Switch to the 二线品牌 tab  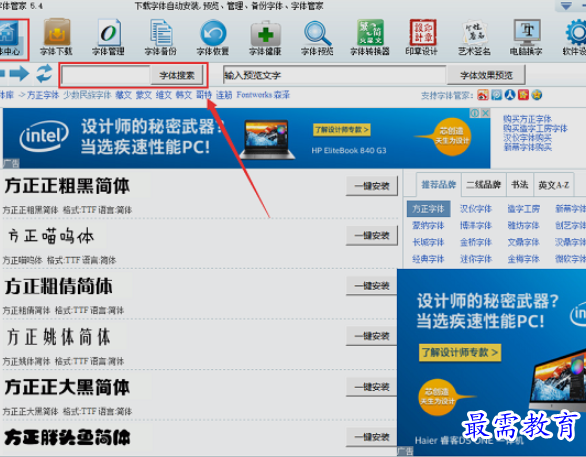pos(484,185)
